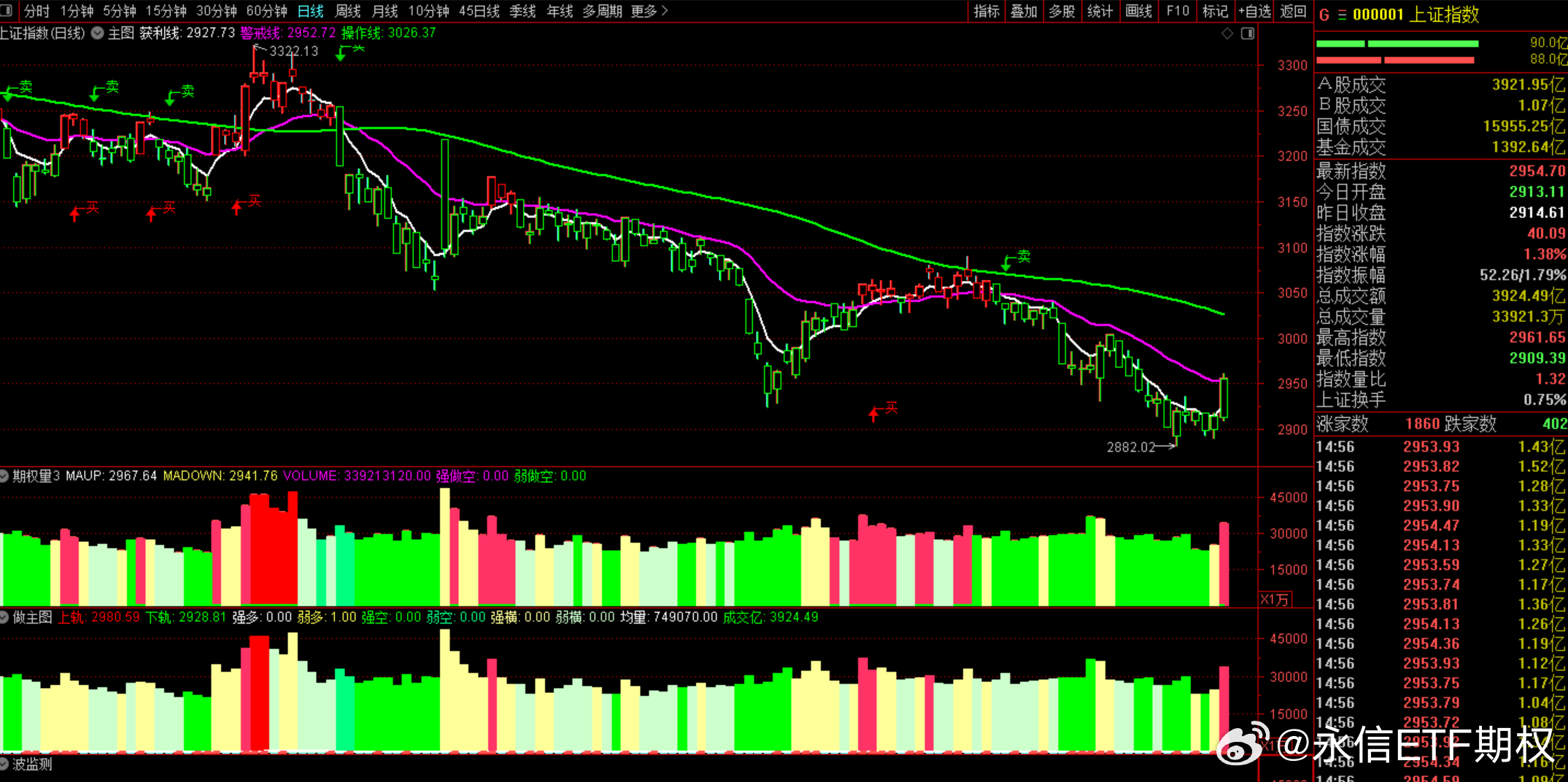The width and height of the screenshot is (1568, 782).
Task: Switch to the 月线 monthly tab
Action: tap(385, 11)
